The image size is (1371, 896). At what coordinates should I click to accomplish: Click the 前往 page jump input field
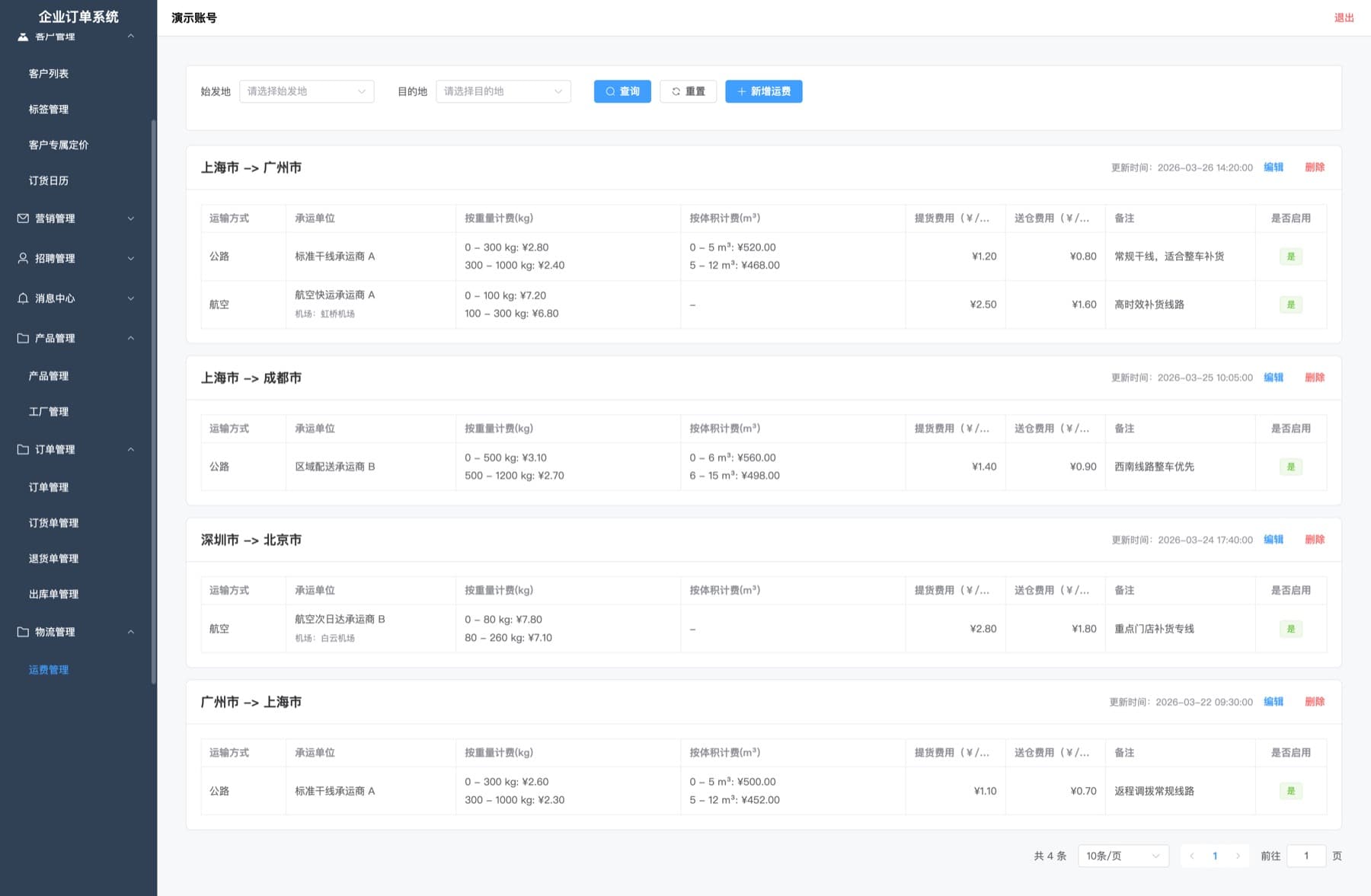1306,856
